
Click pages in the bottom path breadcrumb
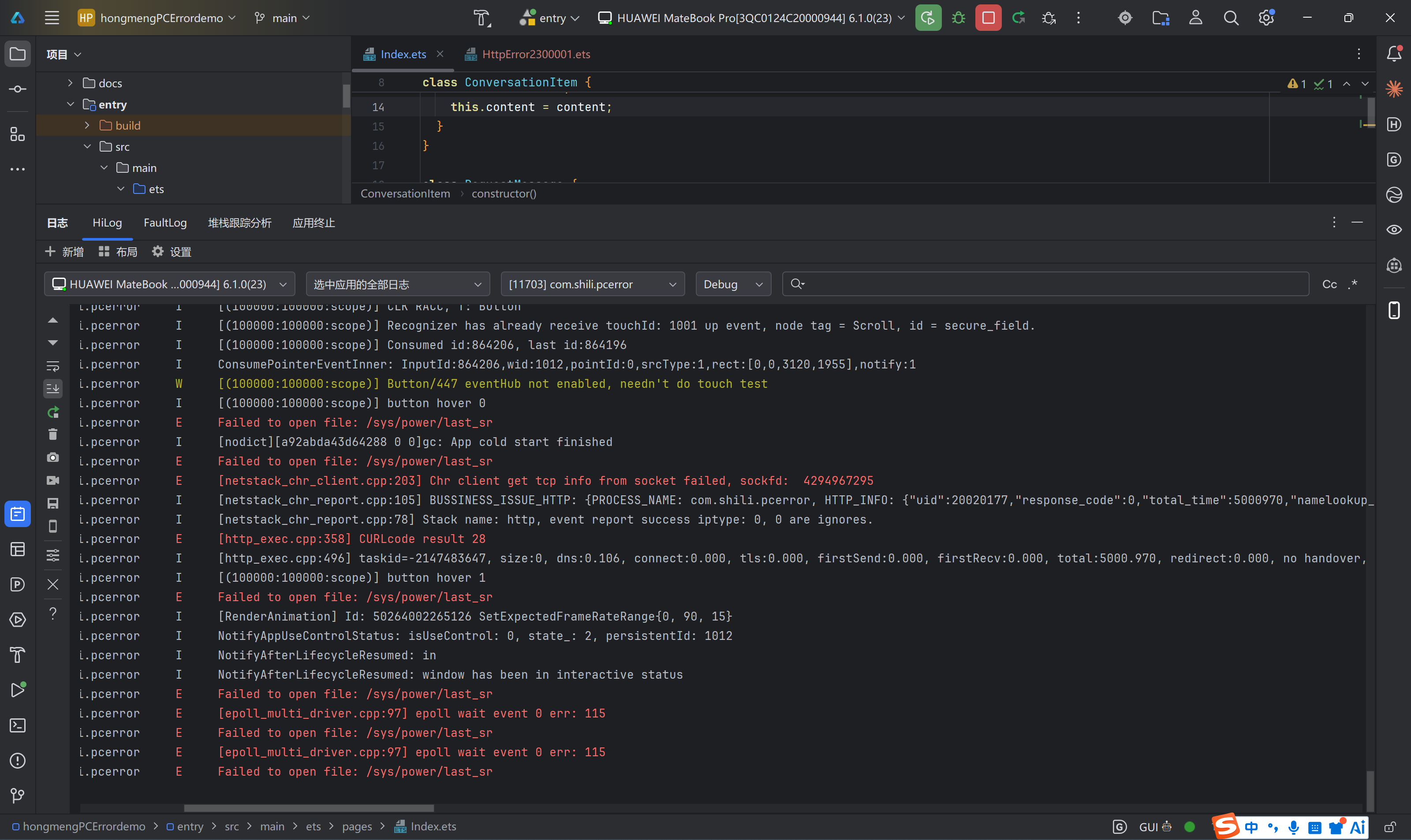click(x=357, y=826)
